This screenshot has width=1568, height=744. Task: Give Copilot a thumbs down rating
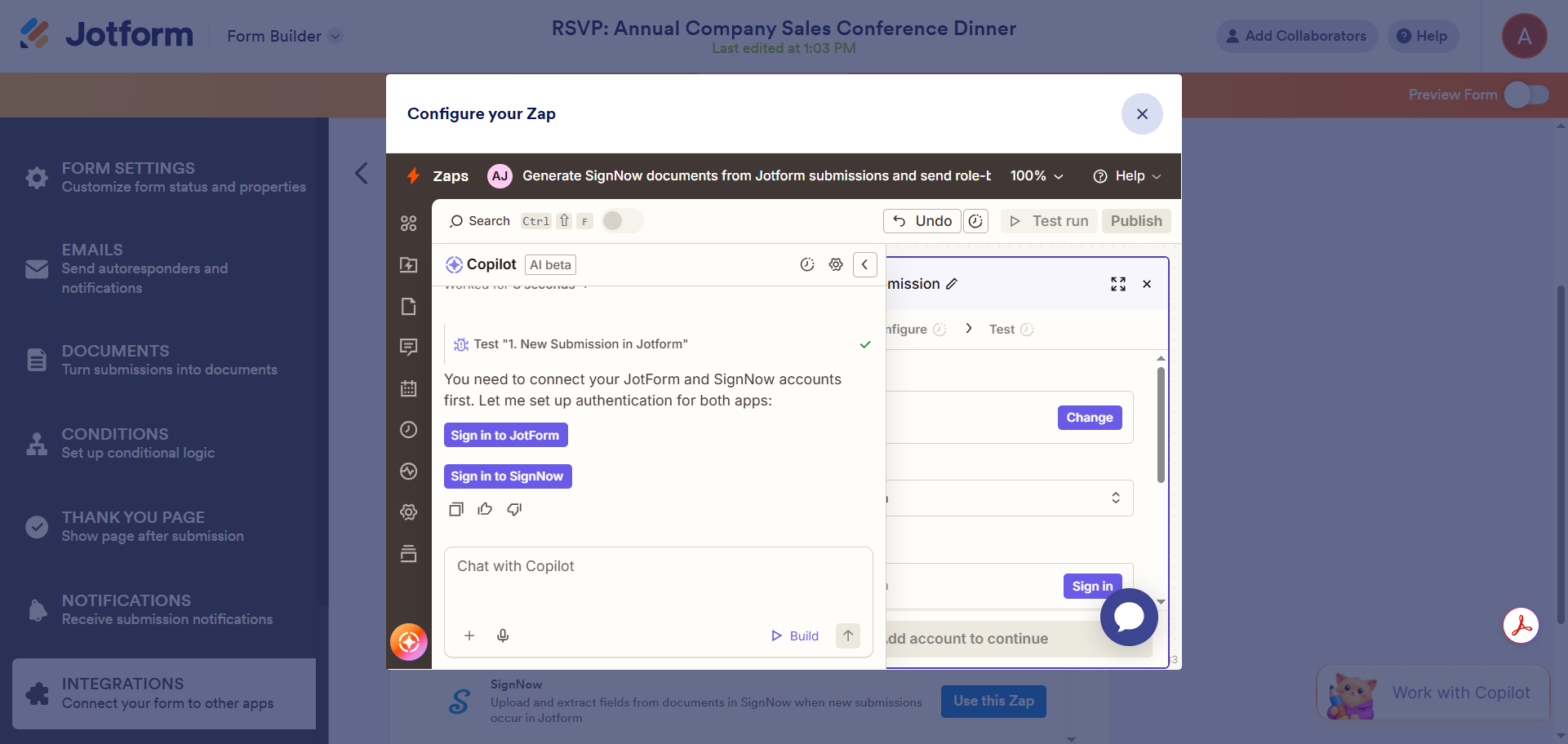[514, 508]
